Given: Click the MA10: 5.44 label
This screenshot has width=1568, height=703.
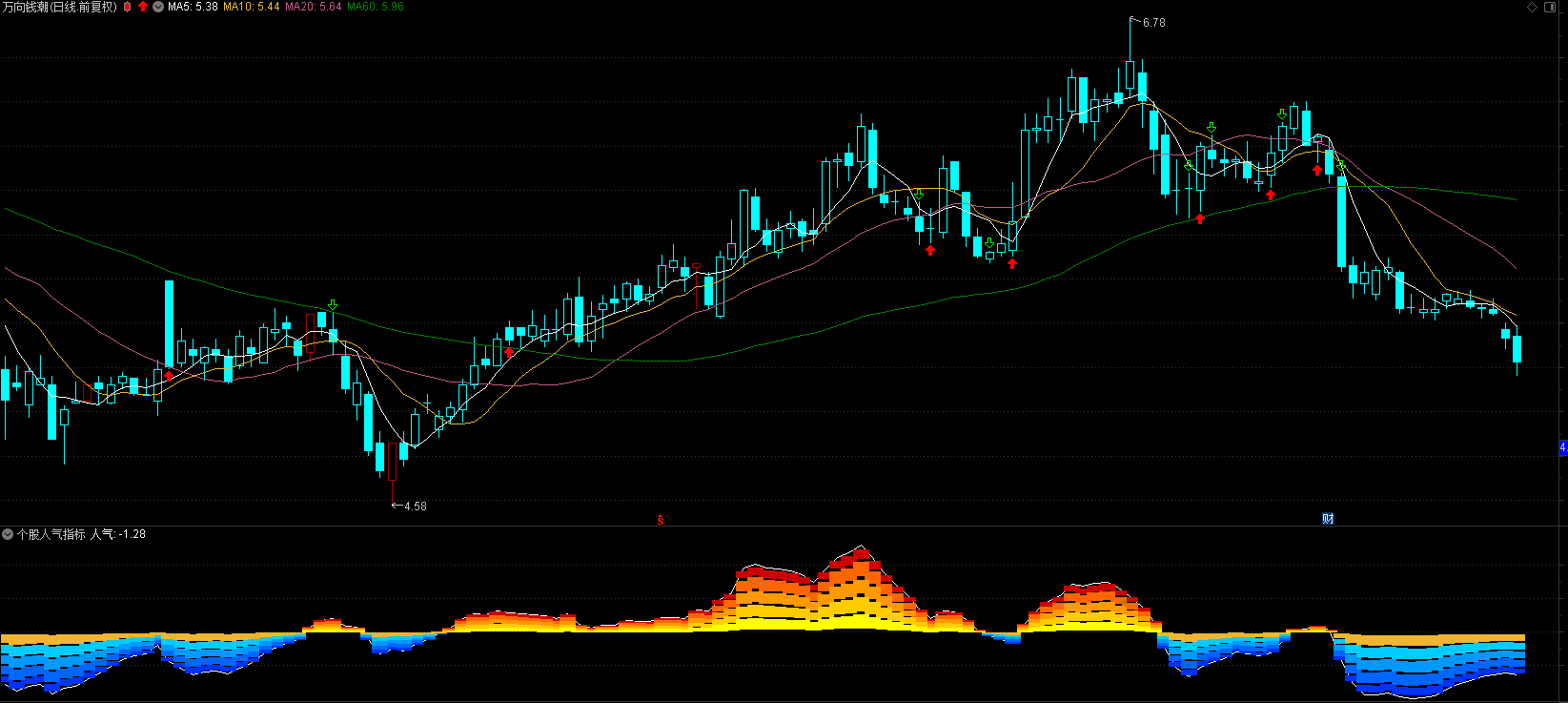Looking at the screenshot, I should click(x=252, y=7).
